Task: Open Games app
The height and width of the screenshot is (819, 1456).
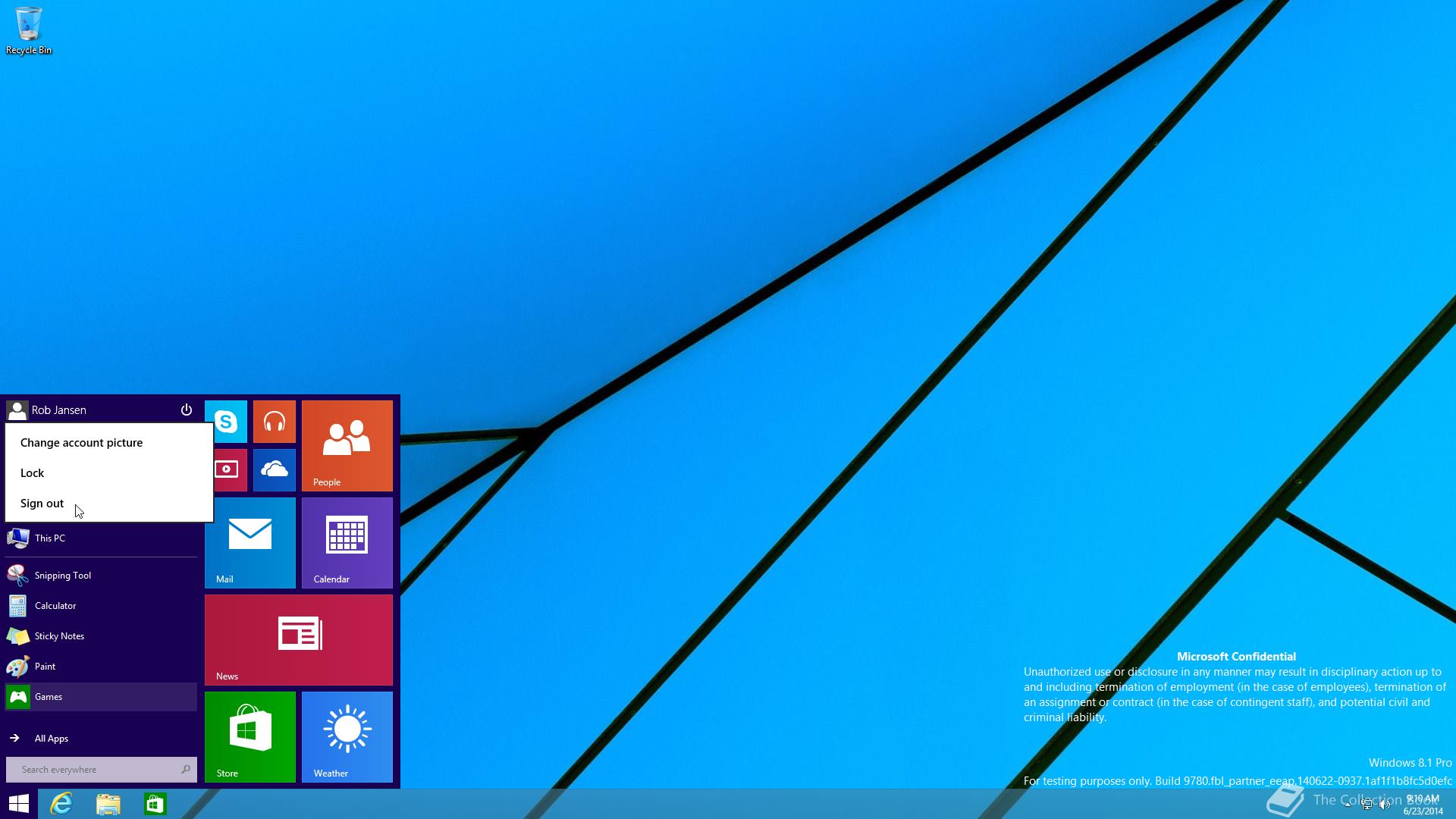Action: point(102,697)
